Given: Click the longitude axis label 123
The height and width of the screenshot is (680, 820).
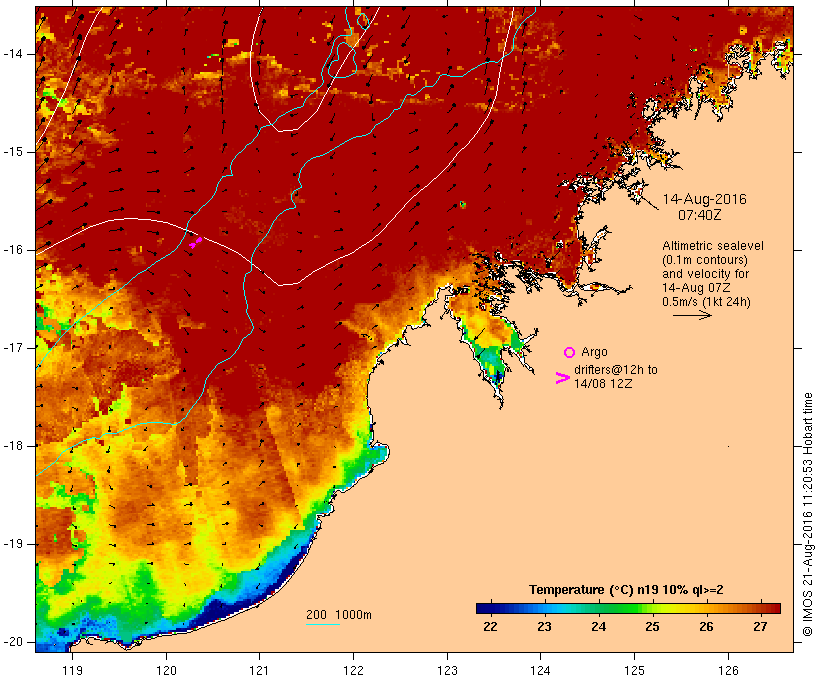Looking at the screenshot, I should 447,670.
